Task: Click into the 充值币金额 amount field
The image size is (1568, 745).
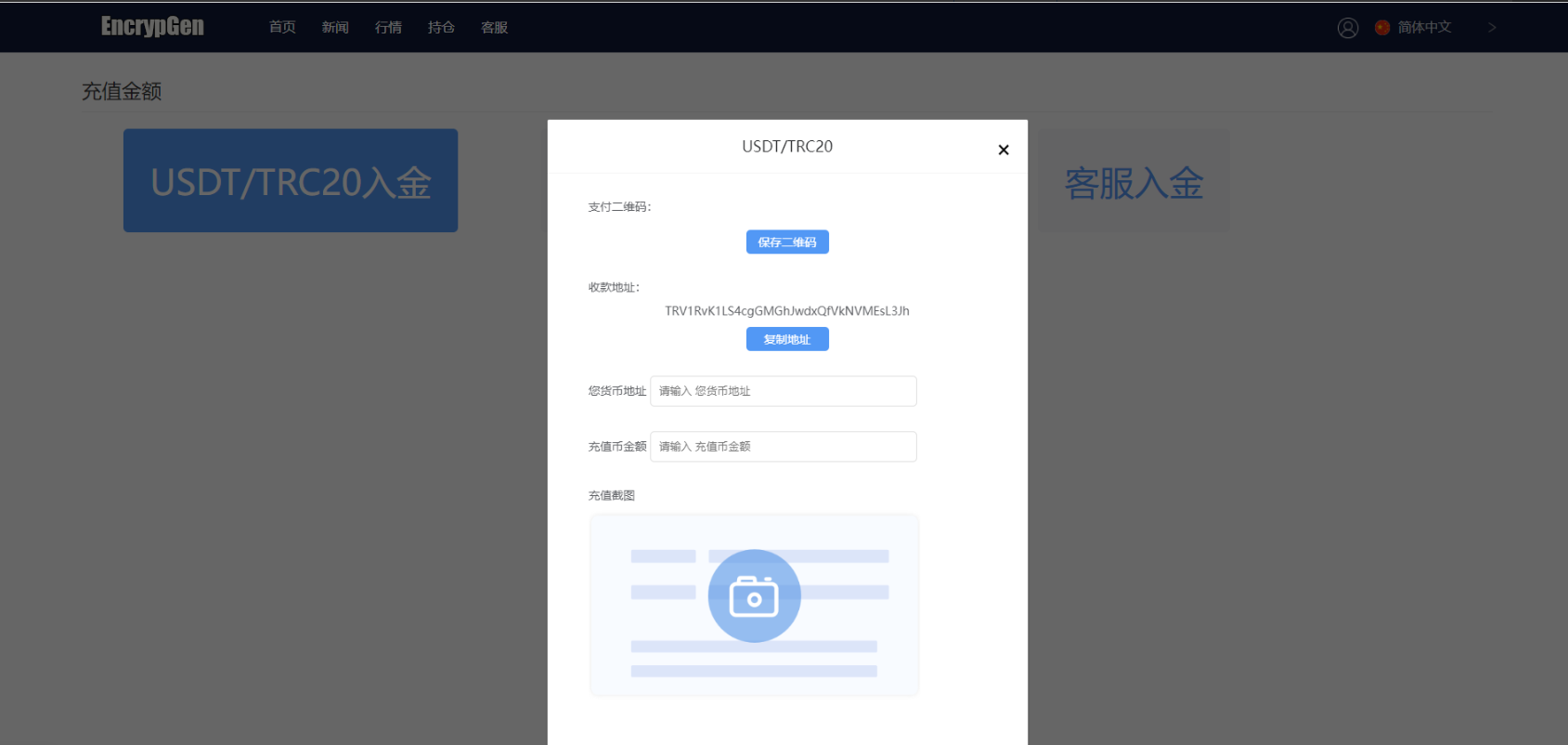Action: click(783, 447)
